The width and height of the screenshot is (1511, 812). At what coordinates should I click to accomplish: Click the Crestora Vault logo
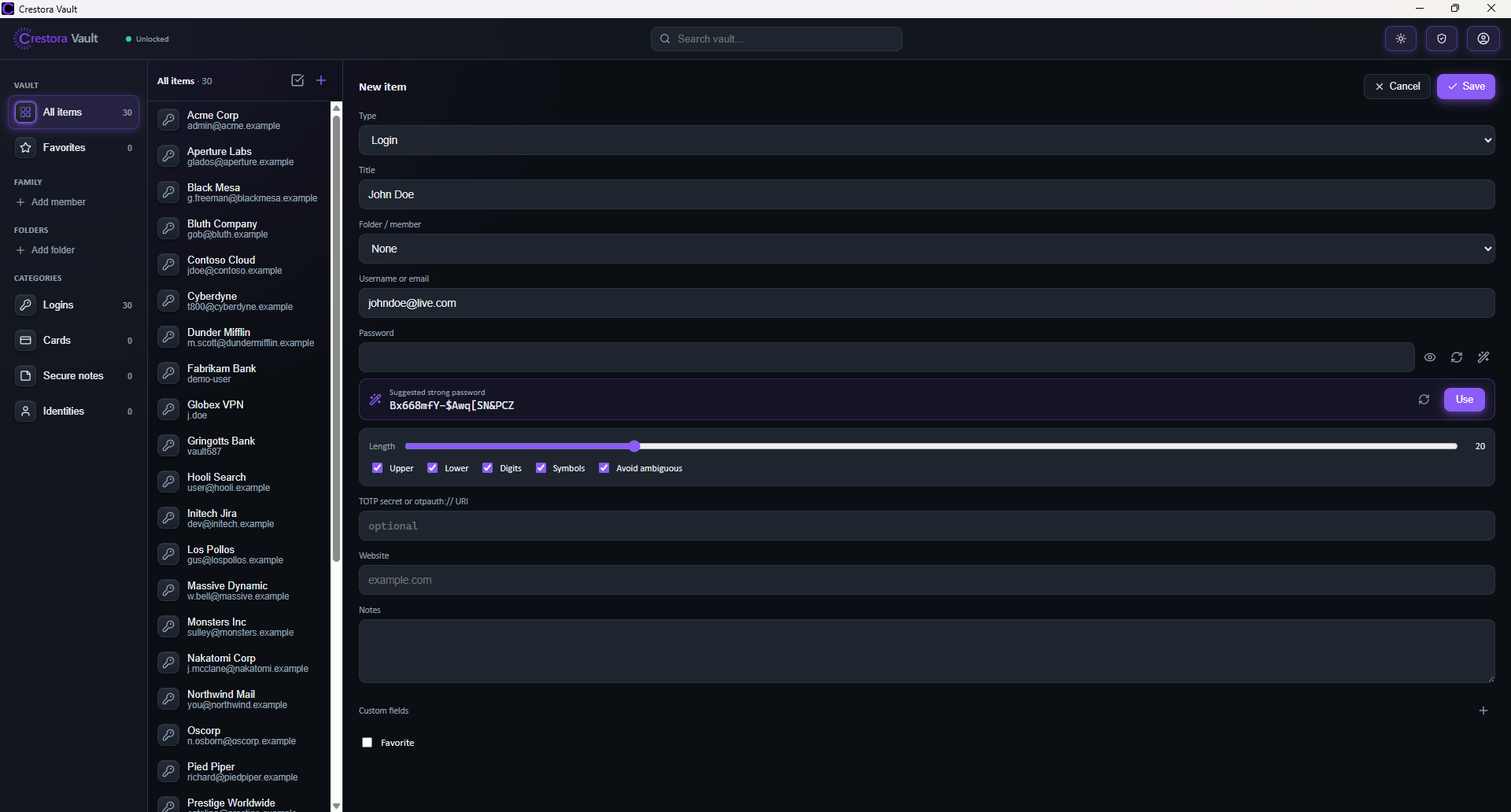click(x=56, y=39)
